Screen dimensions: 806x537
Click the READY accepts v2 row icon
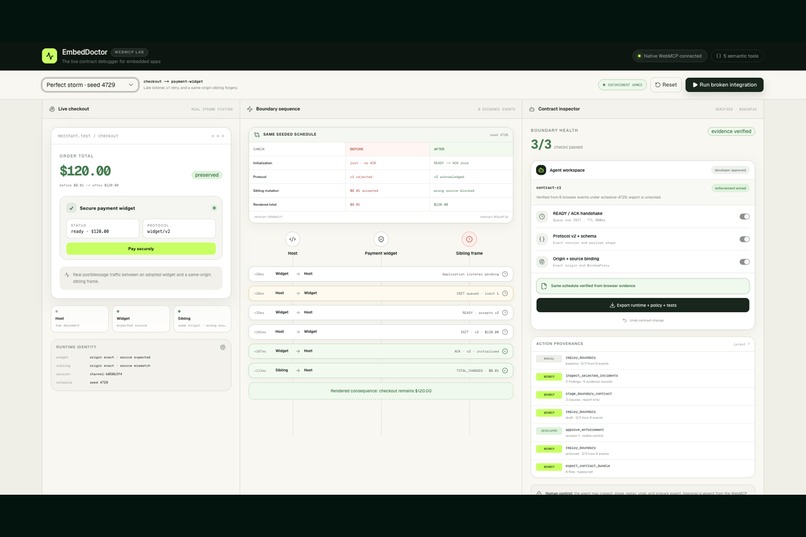click(x=505, y=312)
